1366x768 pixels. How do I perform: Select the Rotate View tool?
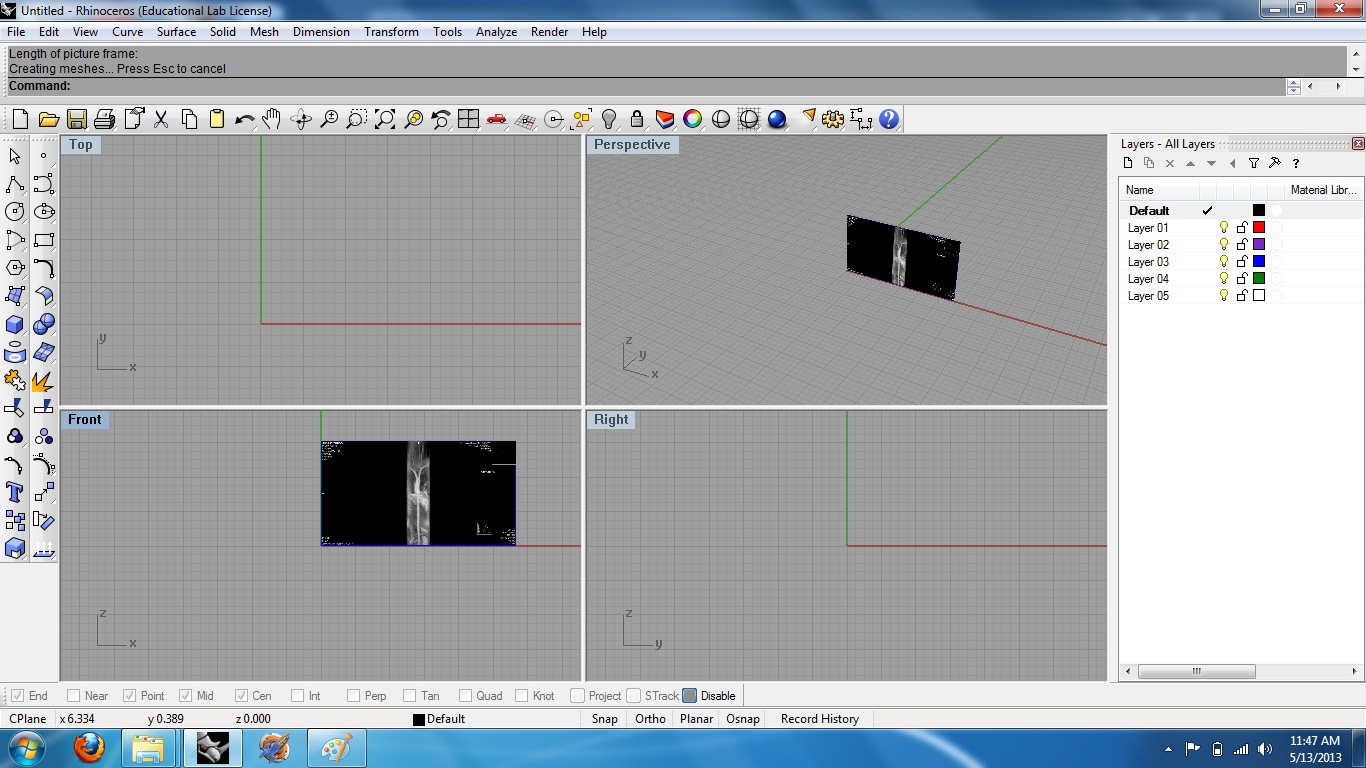click(300, 119)
